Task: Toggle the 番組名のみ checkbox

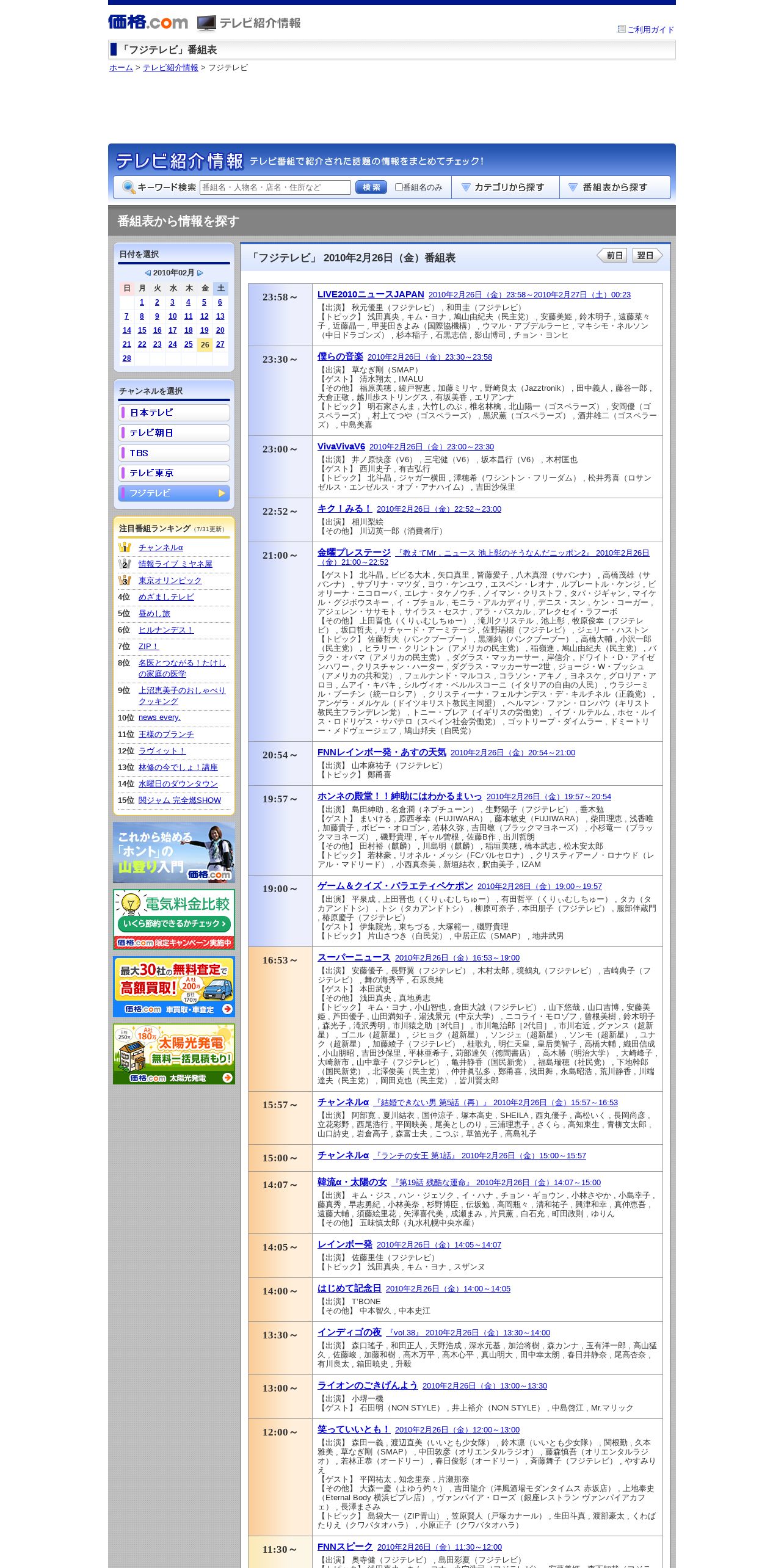Action: [399, 187]
